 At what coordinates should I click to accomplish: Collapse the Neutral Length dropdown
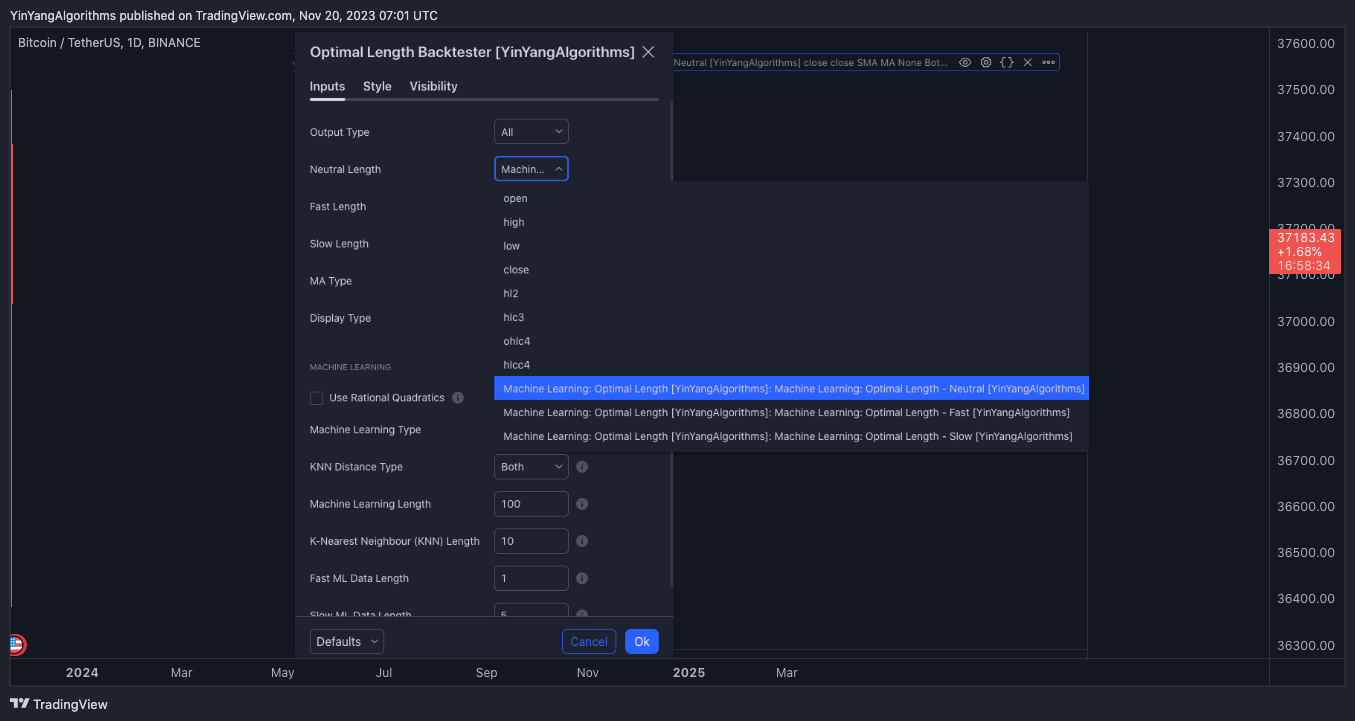531,169
